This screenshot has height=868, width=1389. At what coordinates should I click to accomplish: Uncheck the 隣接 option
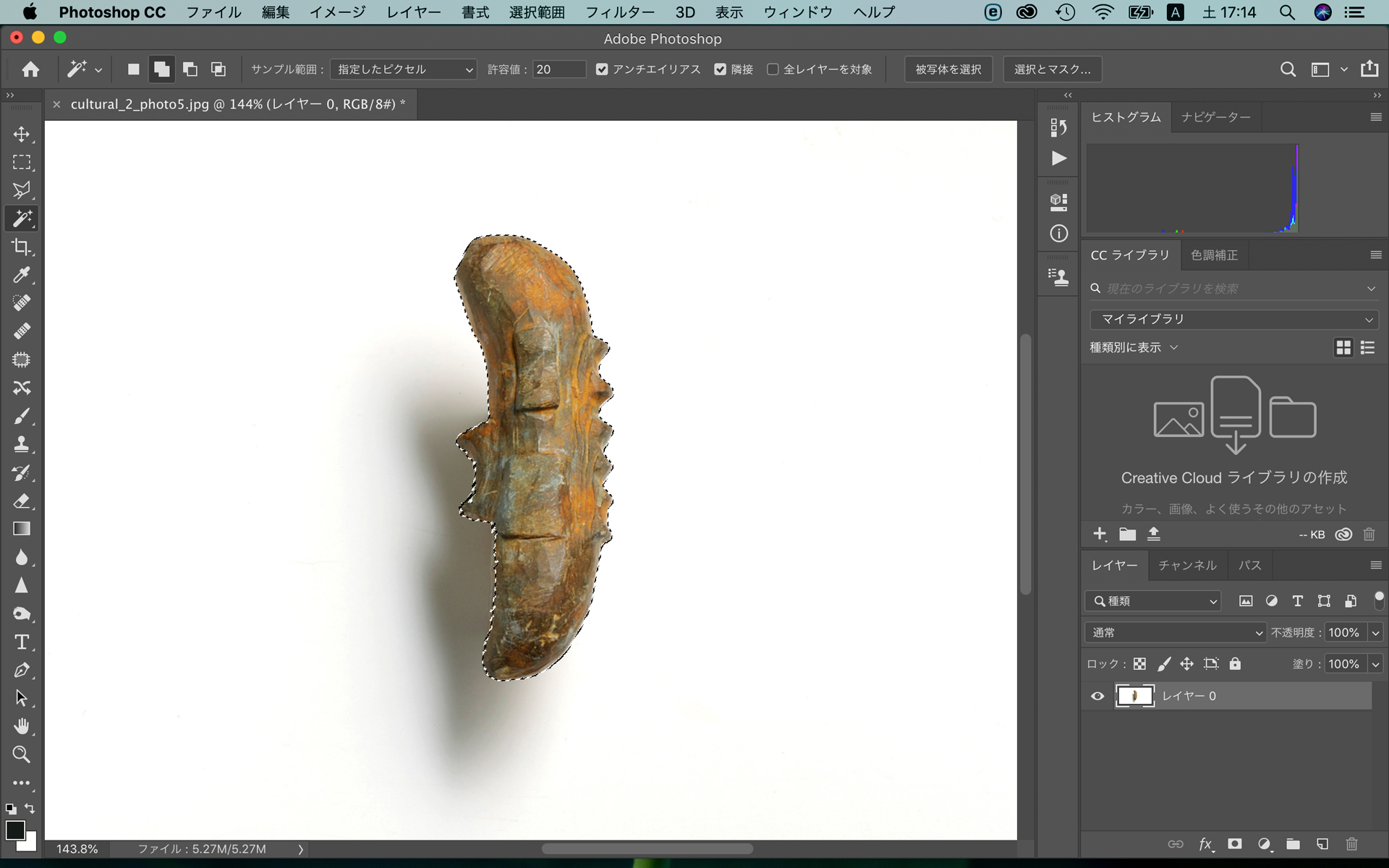[x=720, y=69]
